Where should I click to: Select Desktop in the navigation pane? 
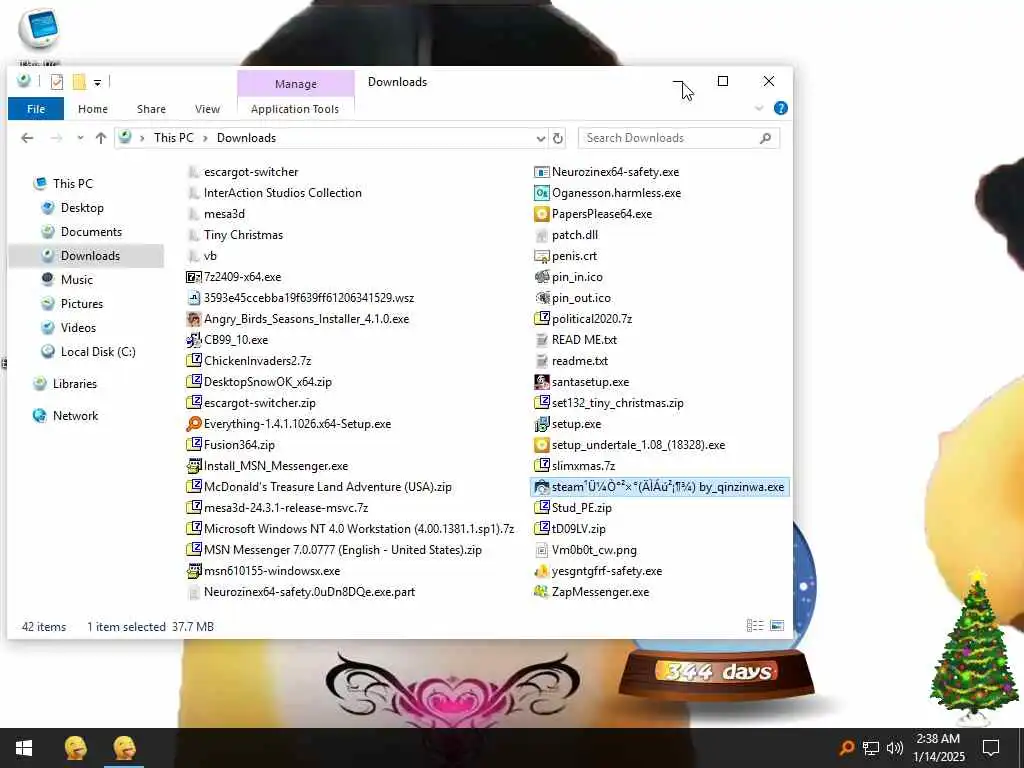click(x=82, y=208)
